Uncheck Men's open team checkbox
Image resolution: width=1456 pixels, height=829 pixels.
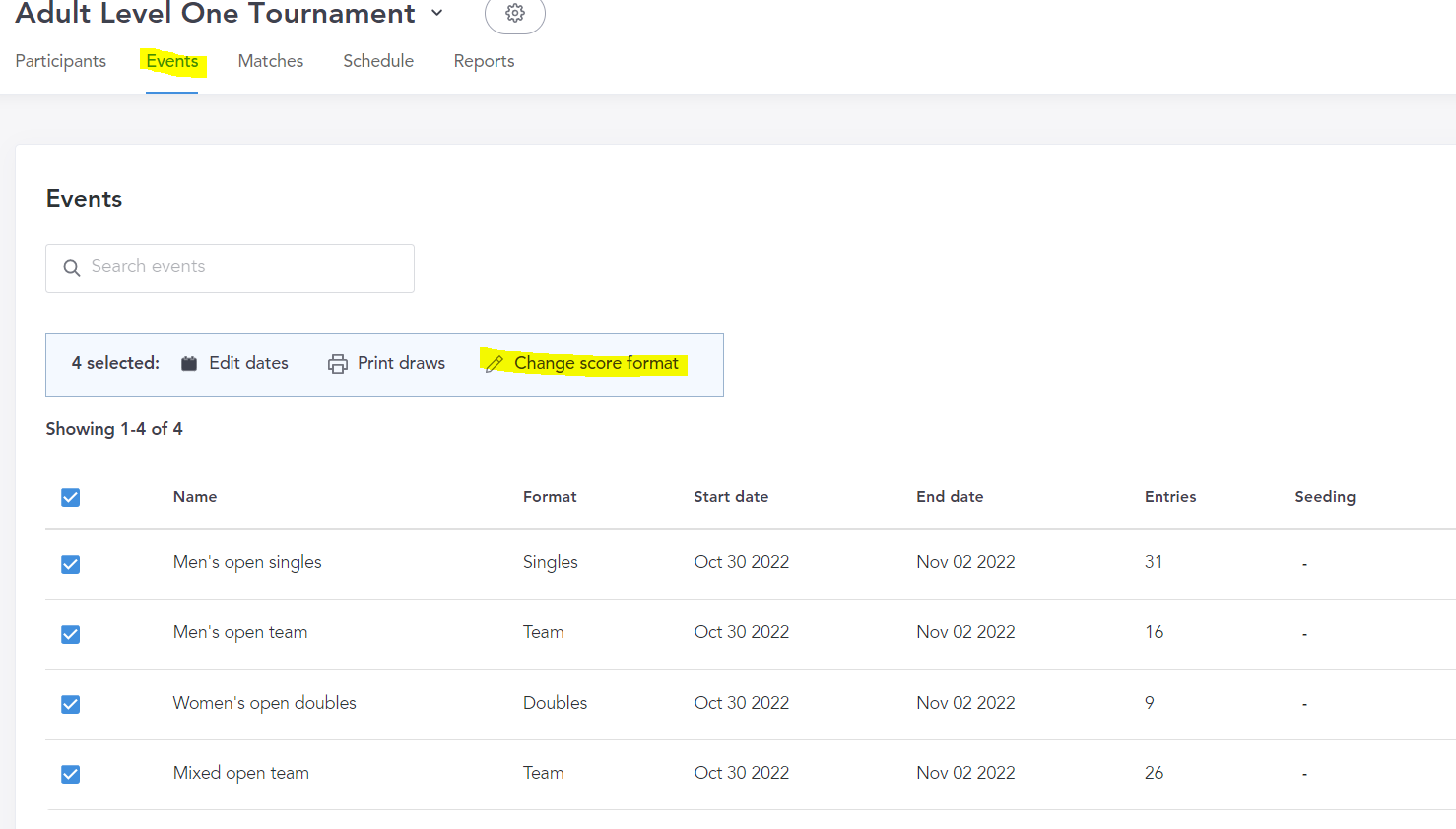point(71,634)
